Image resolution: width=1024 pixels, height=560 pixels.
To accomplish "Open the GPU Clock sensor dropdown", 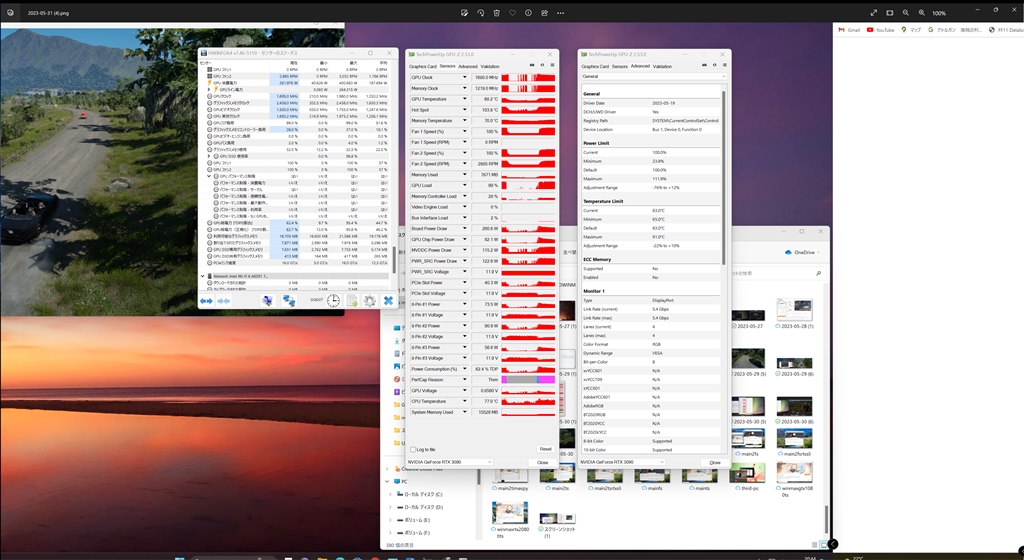I will (x=464, y=77).
